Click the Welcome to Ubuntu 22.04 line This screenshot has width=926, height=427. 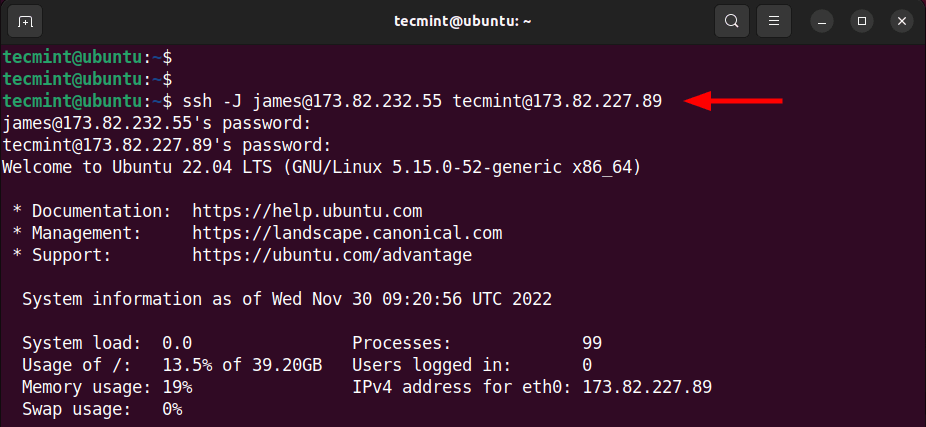(x=321, y=168)
